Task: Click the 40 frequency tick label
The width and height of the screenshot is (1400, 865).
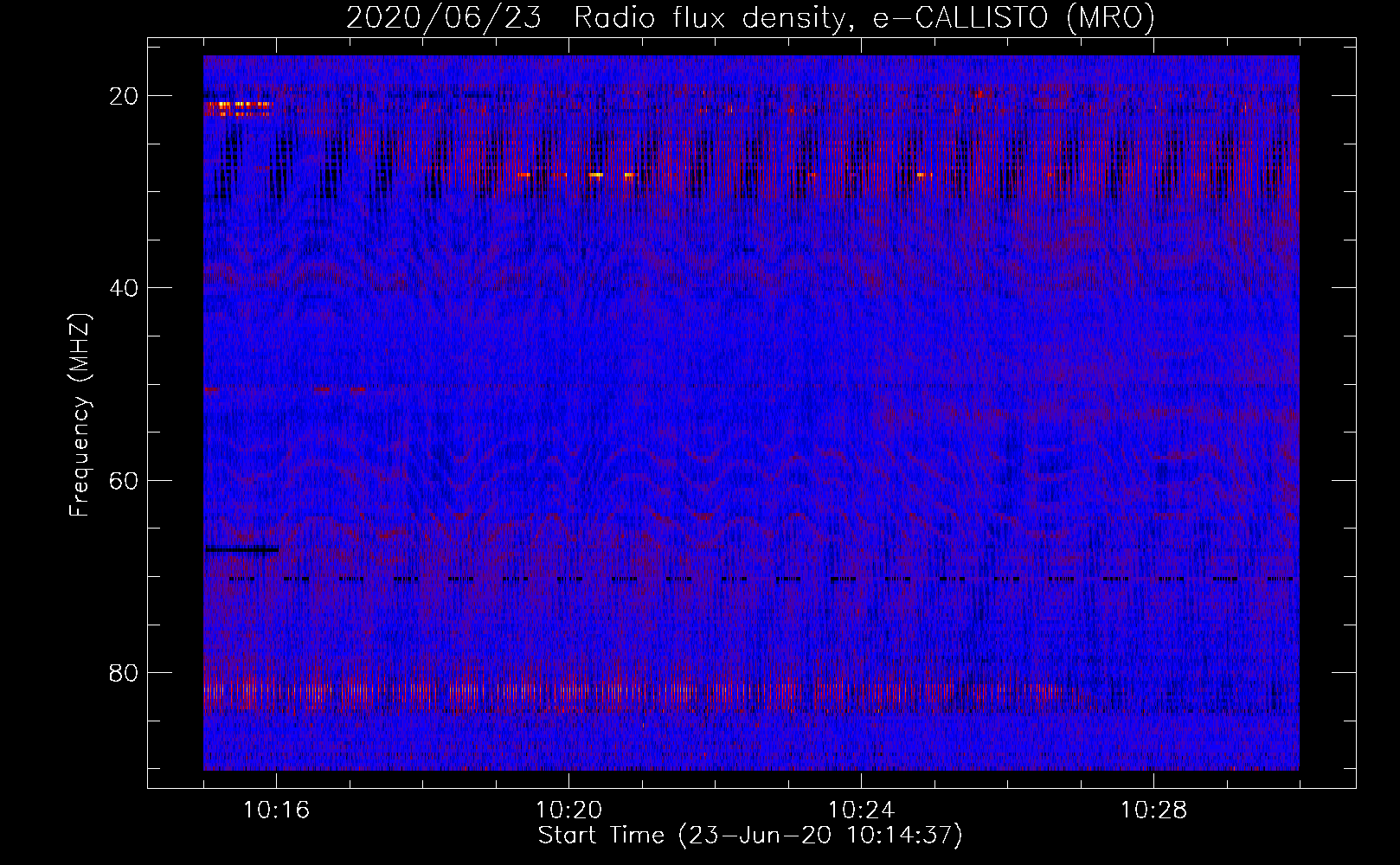Action: 125,288
